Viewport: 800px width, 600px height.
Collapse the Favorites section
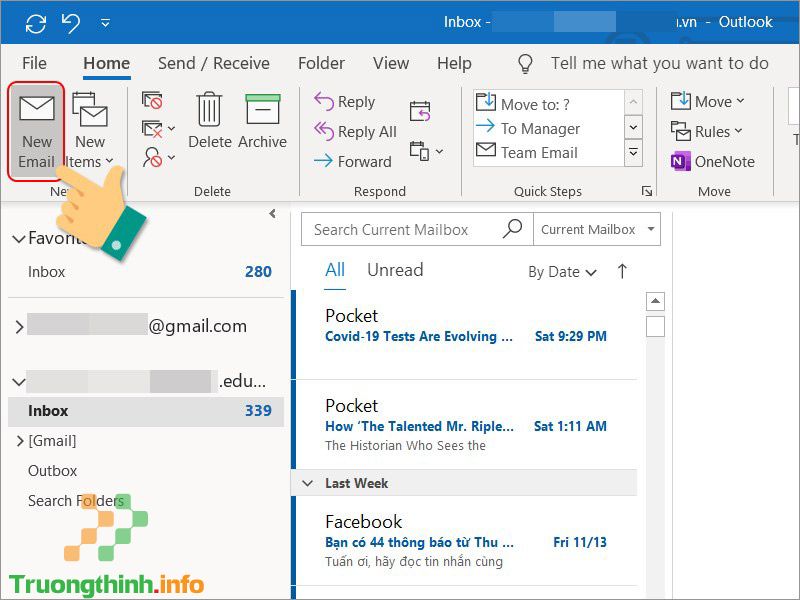click(19, 239)
